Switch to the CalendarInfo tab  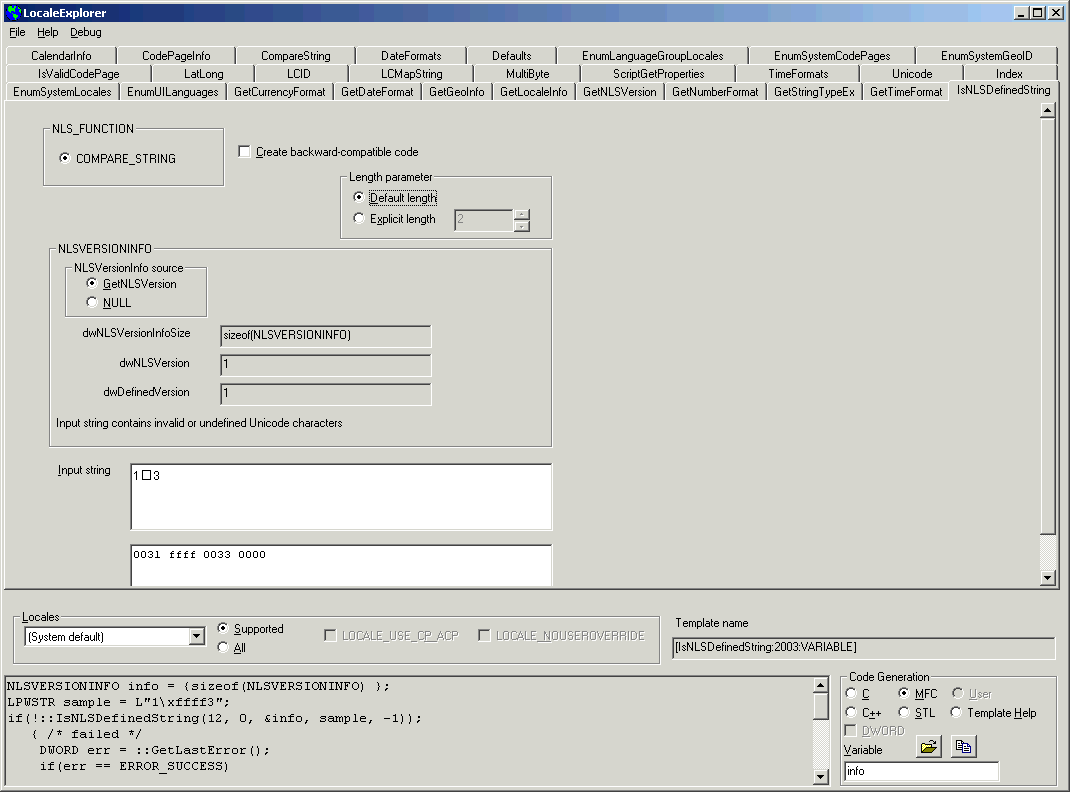pos(61,56)
